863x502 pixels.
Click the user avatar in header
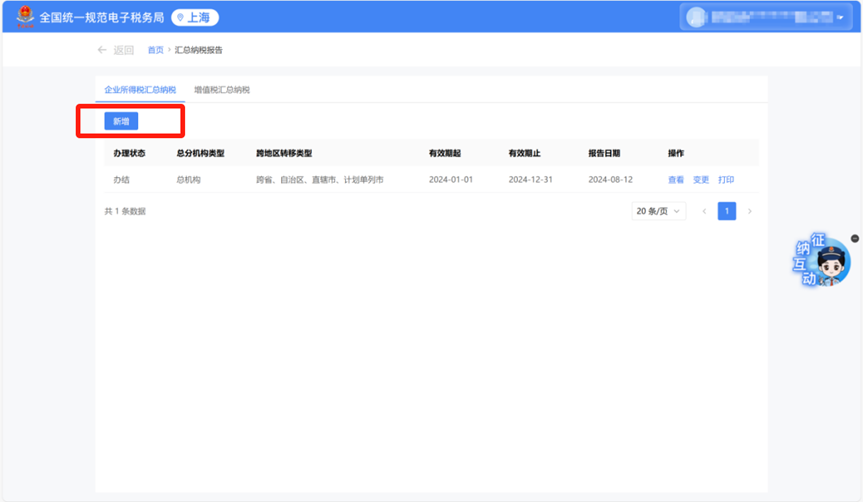coord(696,17)
